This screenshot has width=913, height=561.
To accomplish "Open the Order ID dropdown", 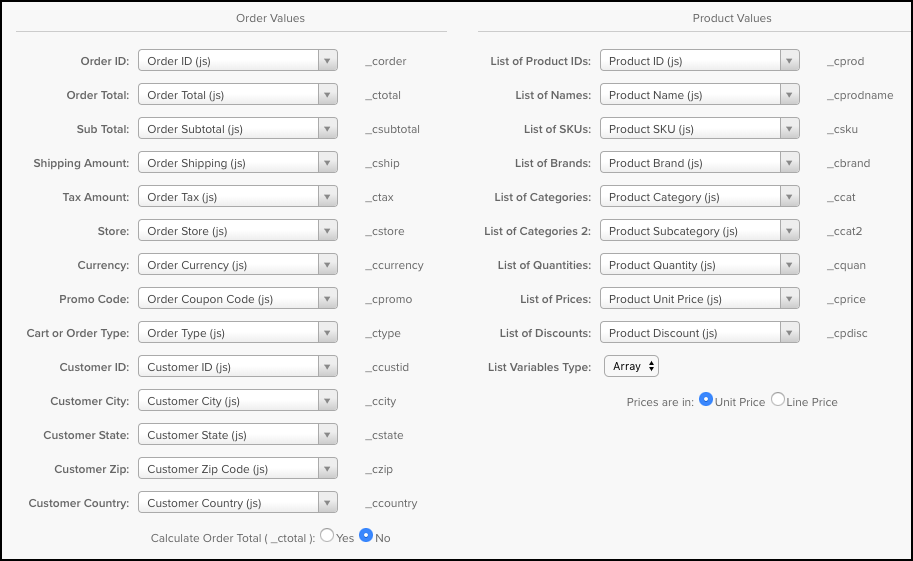I will pos(237,61).
